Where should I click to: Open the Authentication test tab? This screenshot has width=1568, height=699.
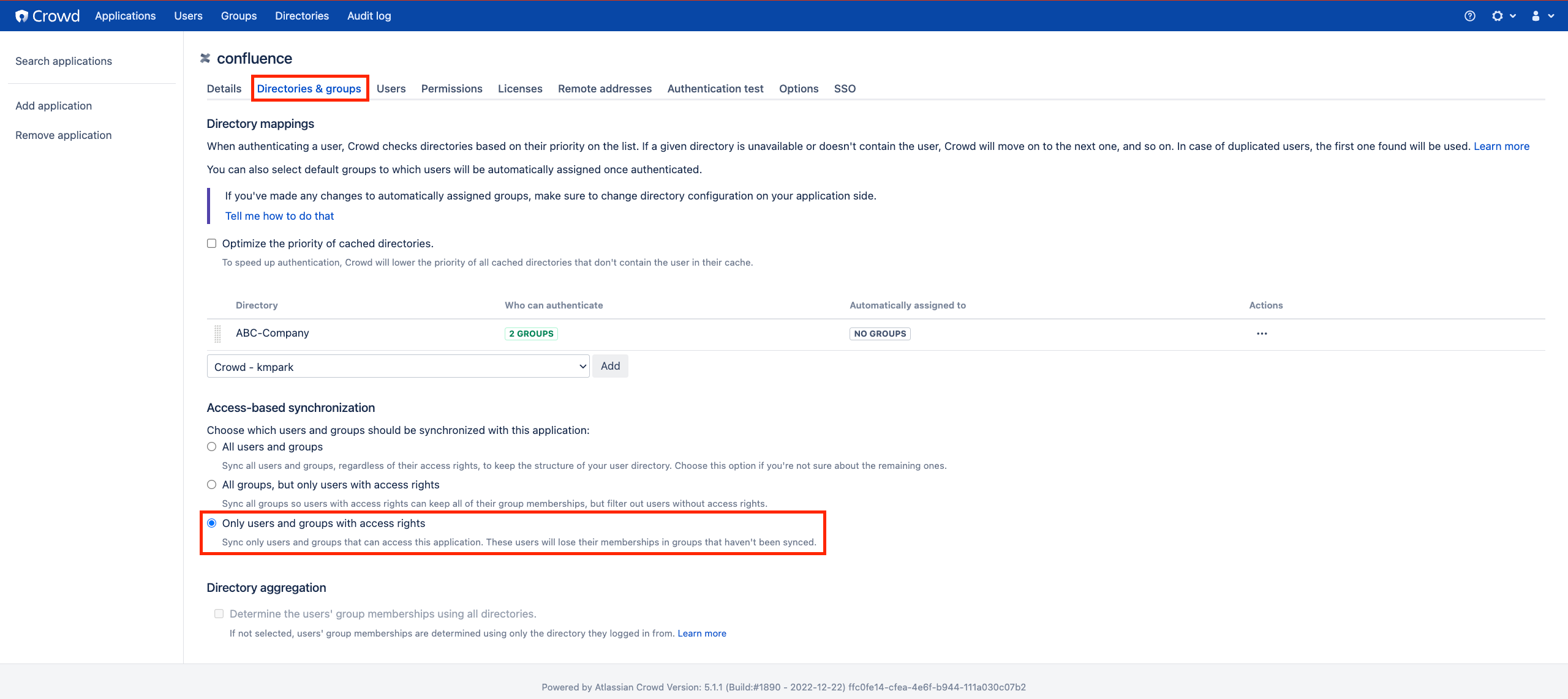(715, 89)
